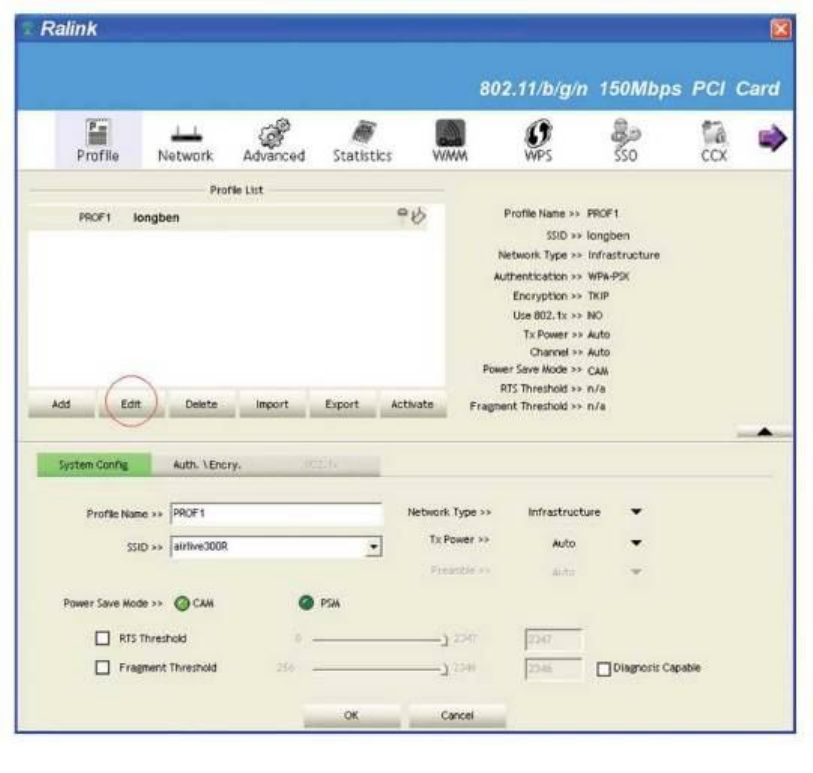Image resolution: width=813 pixels, height=773 pixels.
Task: Click the RTS Threshold slider
Action: [380, 640]
